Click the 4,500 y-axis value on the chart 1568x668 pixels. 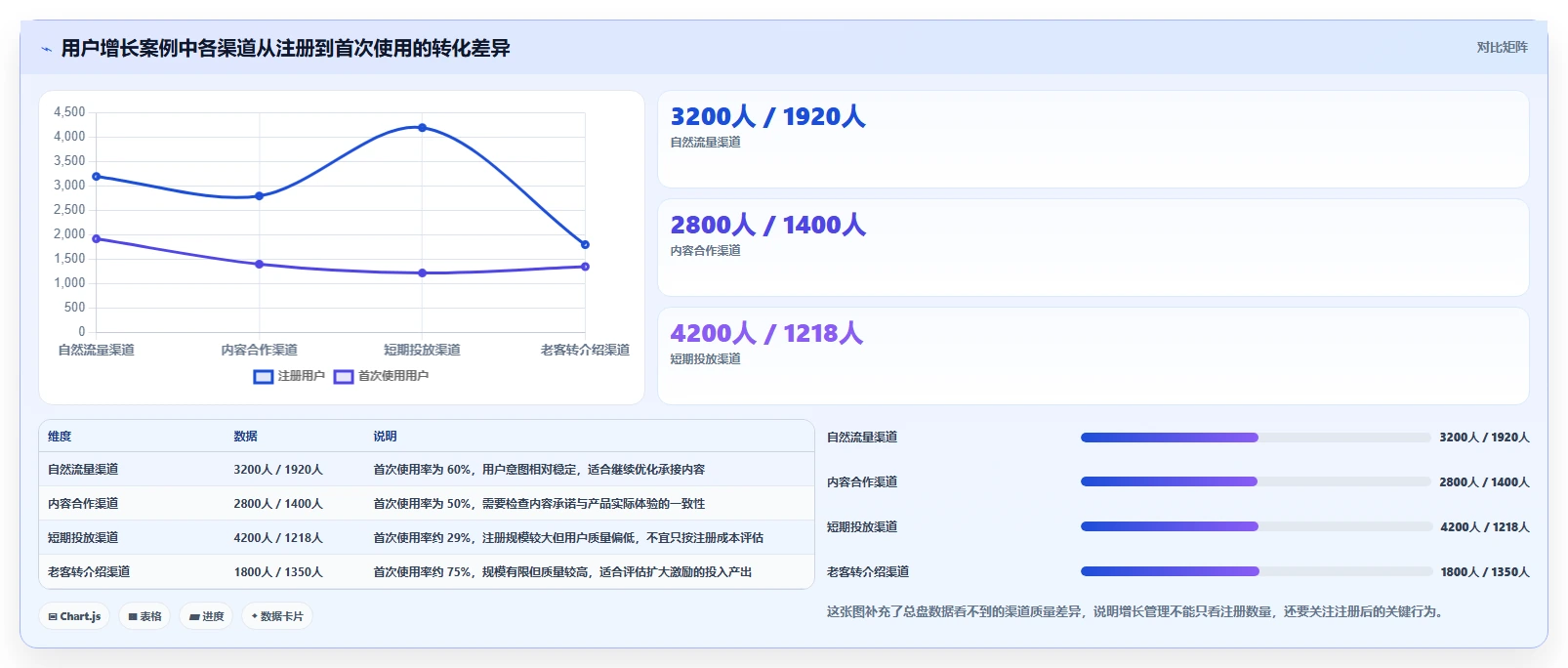click(x=69, y=112)
